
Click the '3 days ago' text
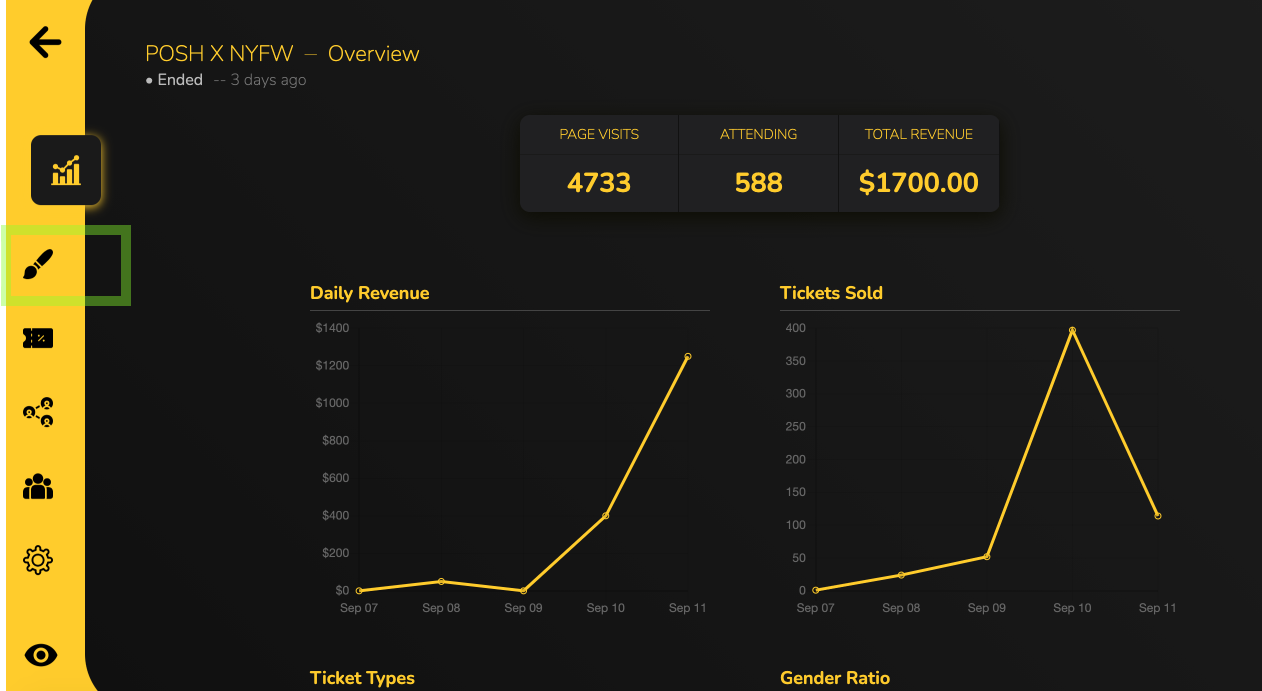point(268,80)
